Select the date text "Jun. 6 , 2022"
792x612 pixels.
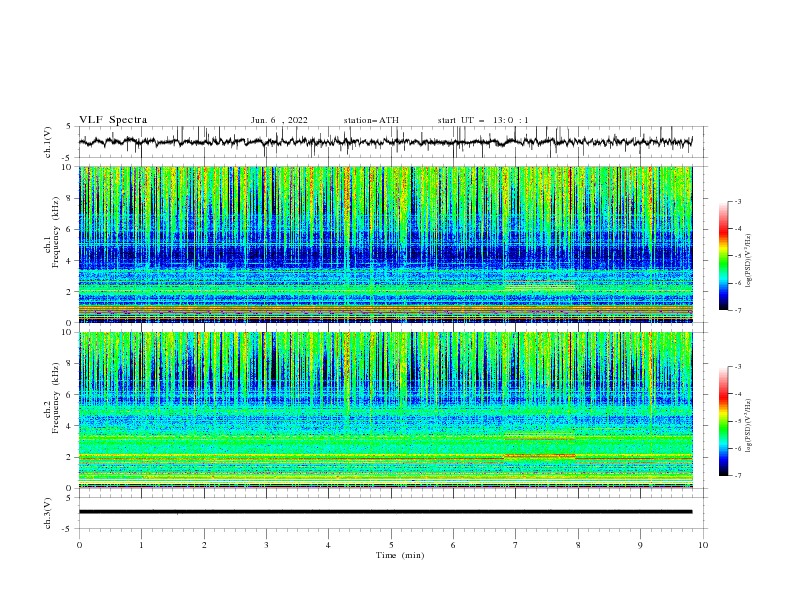pyautogui.click(x=279, y=120)
